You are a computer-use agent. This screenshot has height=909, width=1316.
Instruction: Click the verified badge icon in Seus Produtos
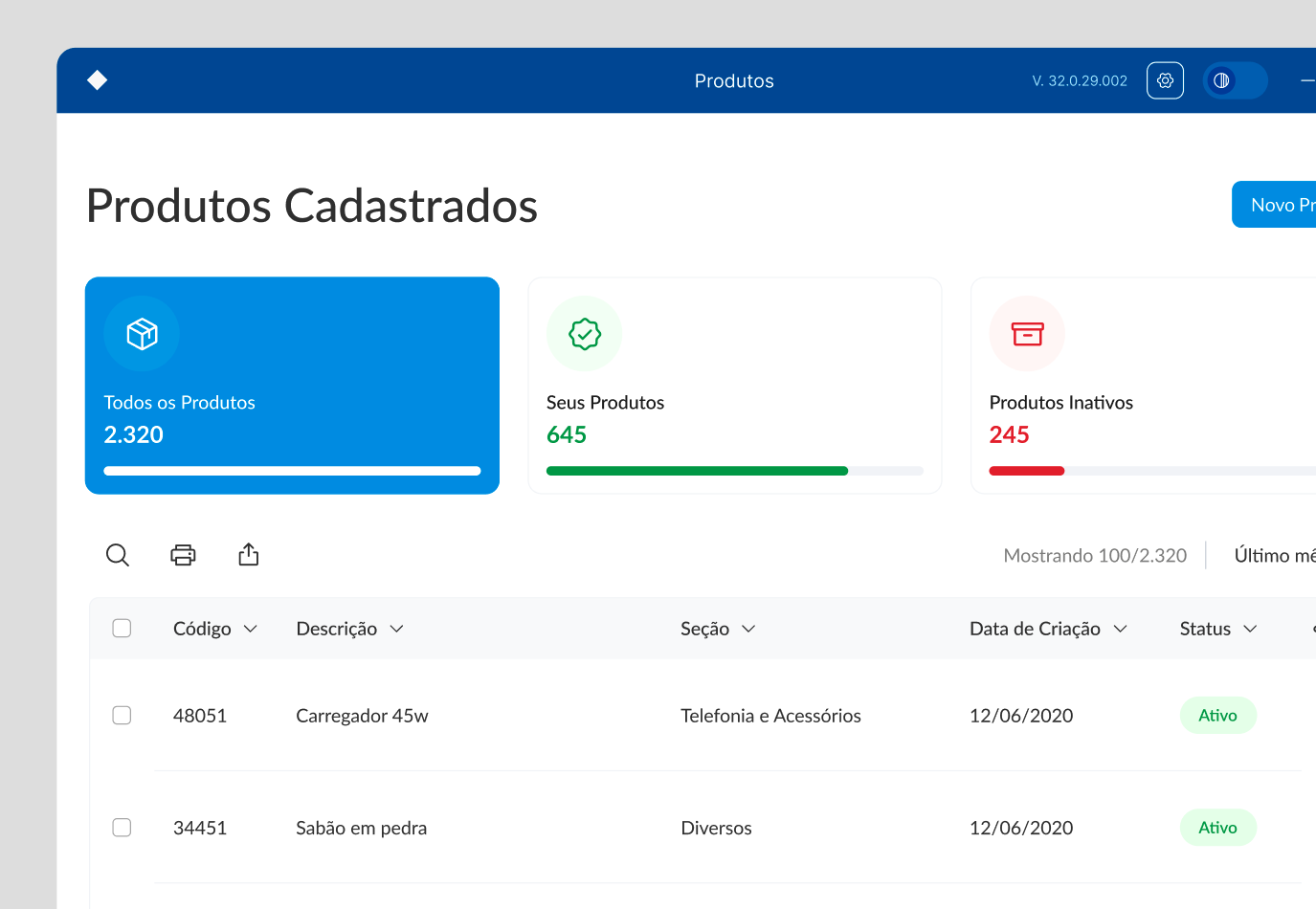pos(584,334)
